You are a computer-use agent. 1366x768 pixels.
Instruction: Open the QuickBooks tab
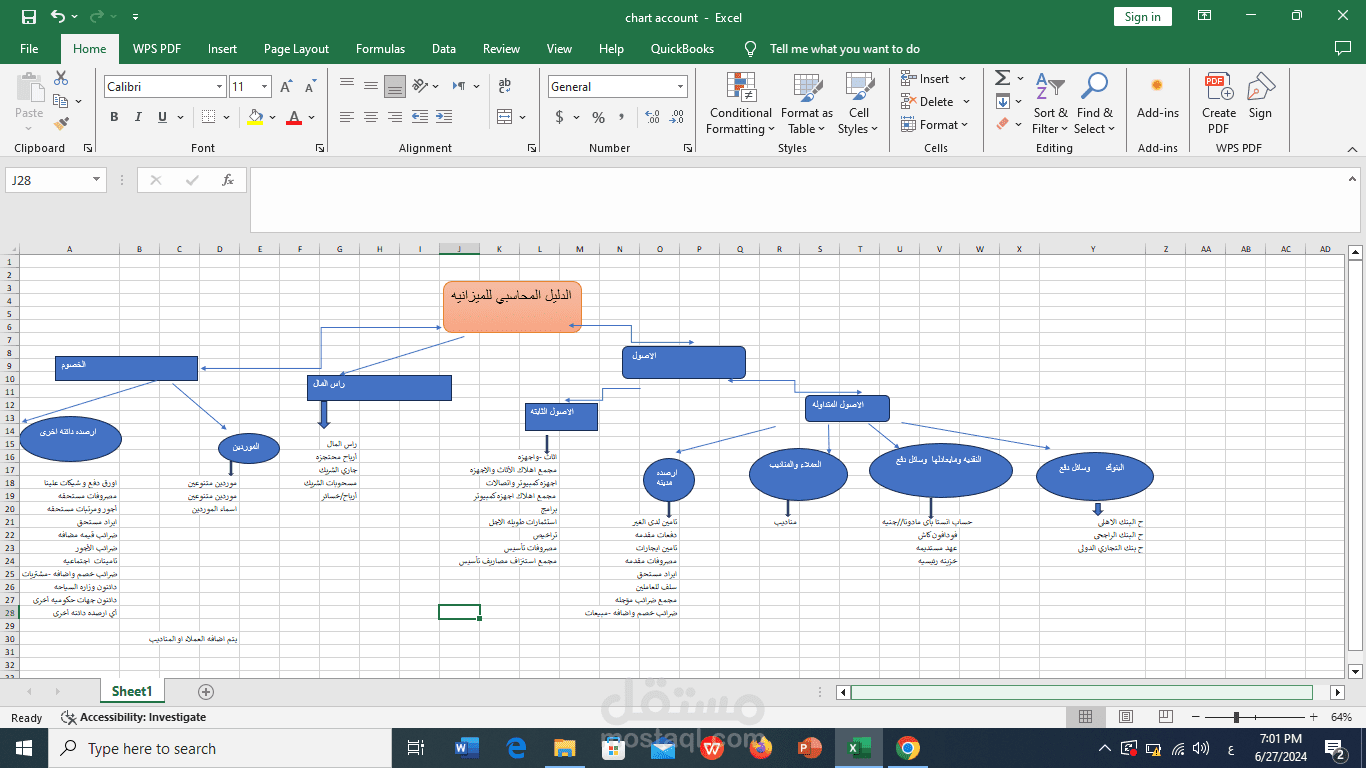683,48
